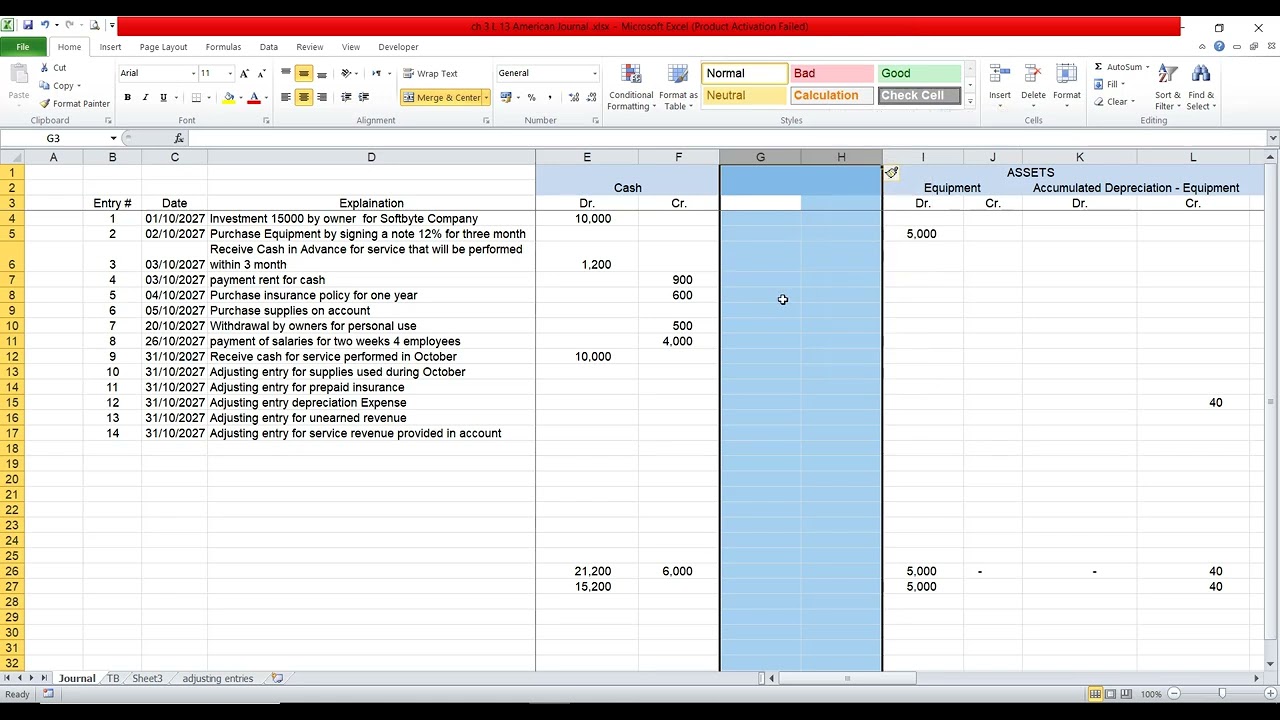Apply the Bad cell style
The height and width of the screenshot is (720, 1280).
point(832,73)
